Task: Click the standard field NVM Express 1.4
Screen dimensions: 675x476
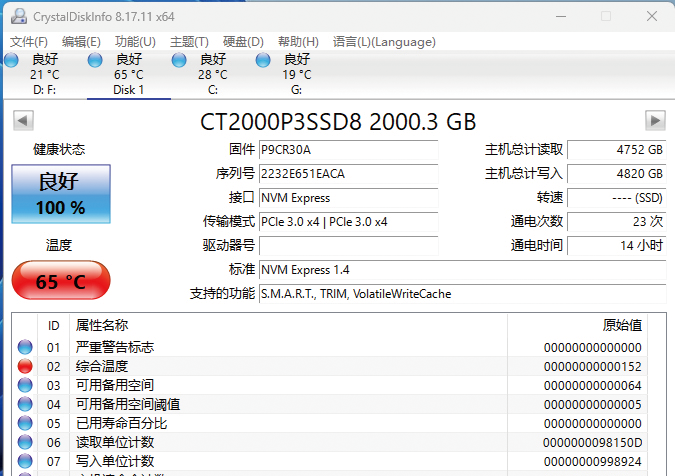Action: click(462, 270)
